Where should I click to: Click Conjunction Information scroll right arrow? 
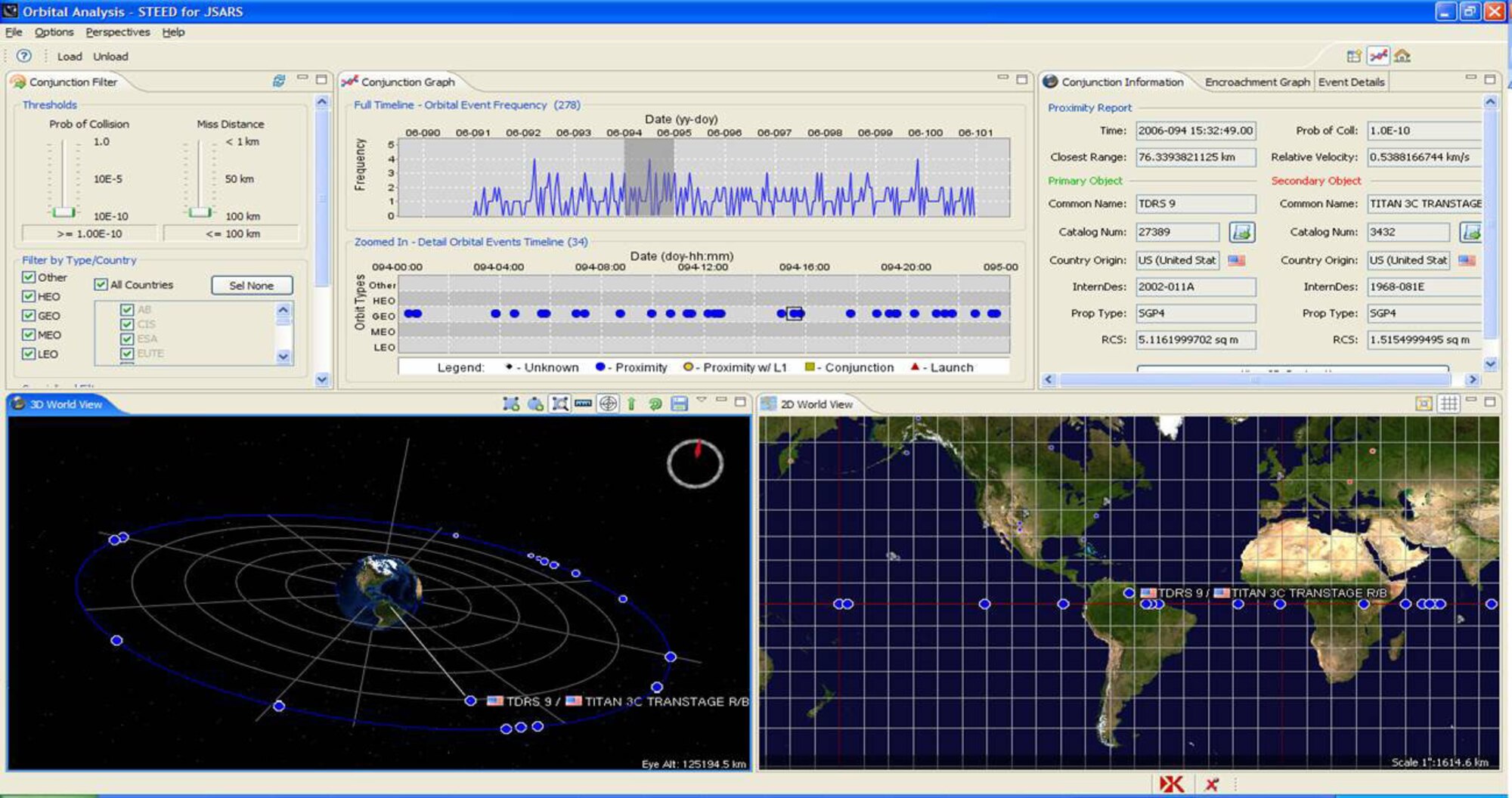point(1472,379)
